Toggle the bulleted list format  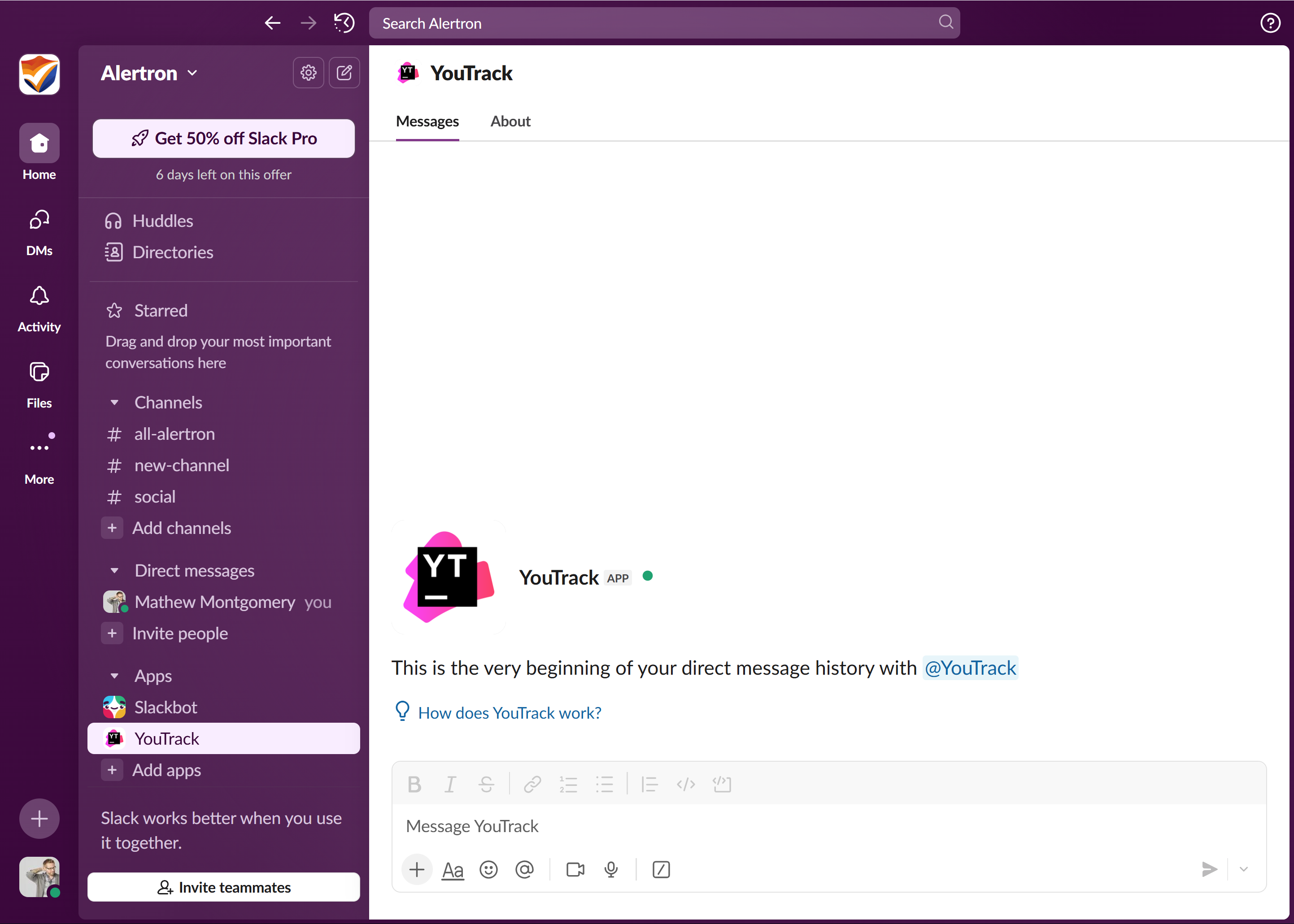(604, 785)
